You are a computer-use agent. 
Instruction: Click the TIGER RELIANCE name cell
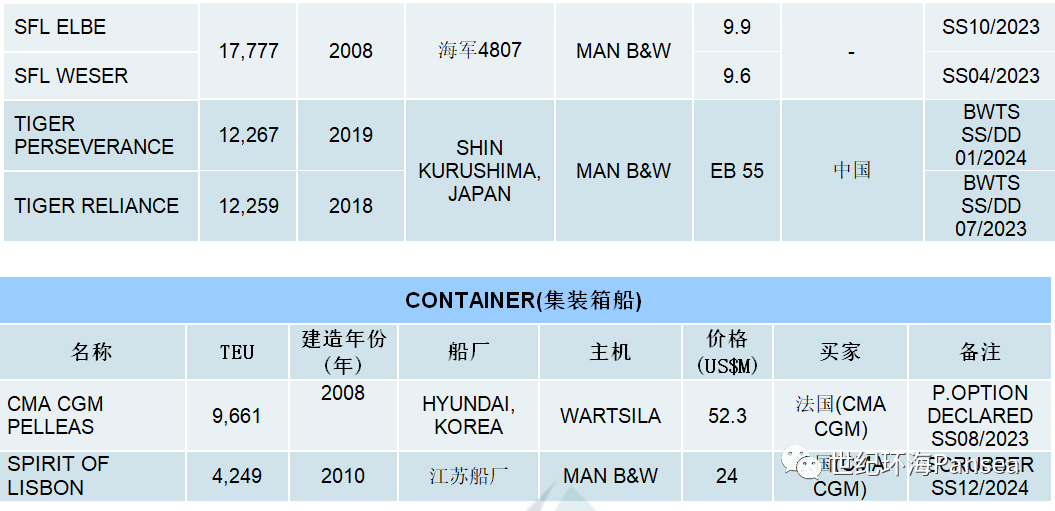(101, 206)
